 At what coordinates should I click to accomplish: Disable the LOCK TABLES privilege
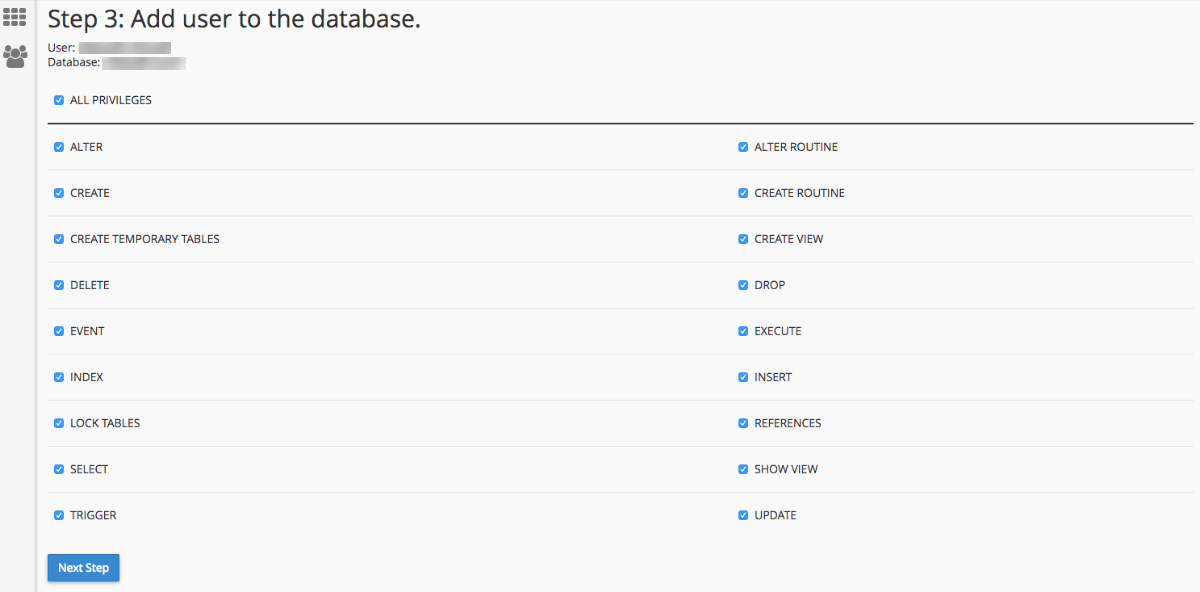pyautogui.click(x=59, y=423)
